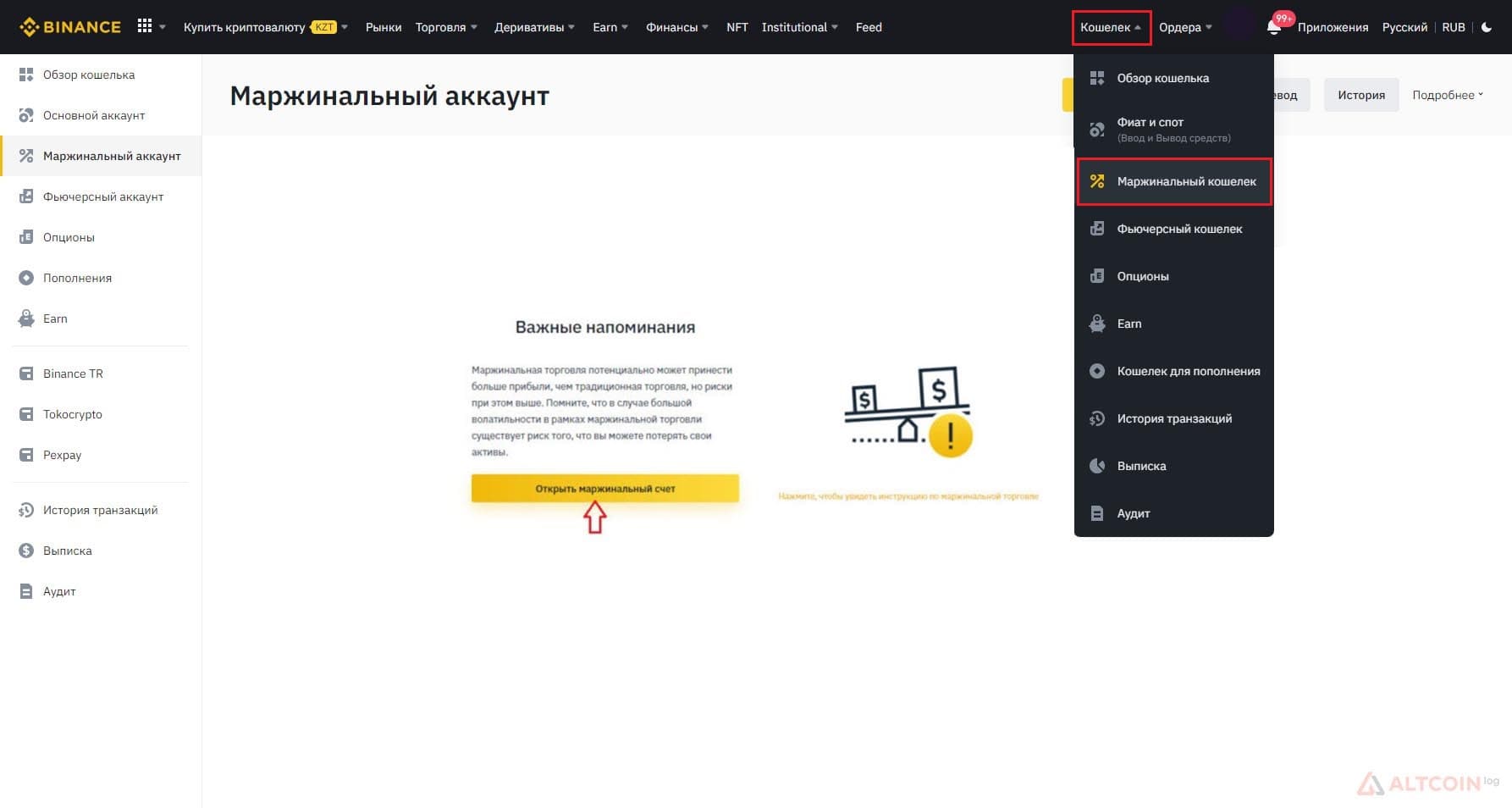Click the sidebar Основной аккаунт icon

coord(26,115)
